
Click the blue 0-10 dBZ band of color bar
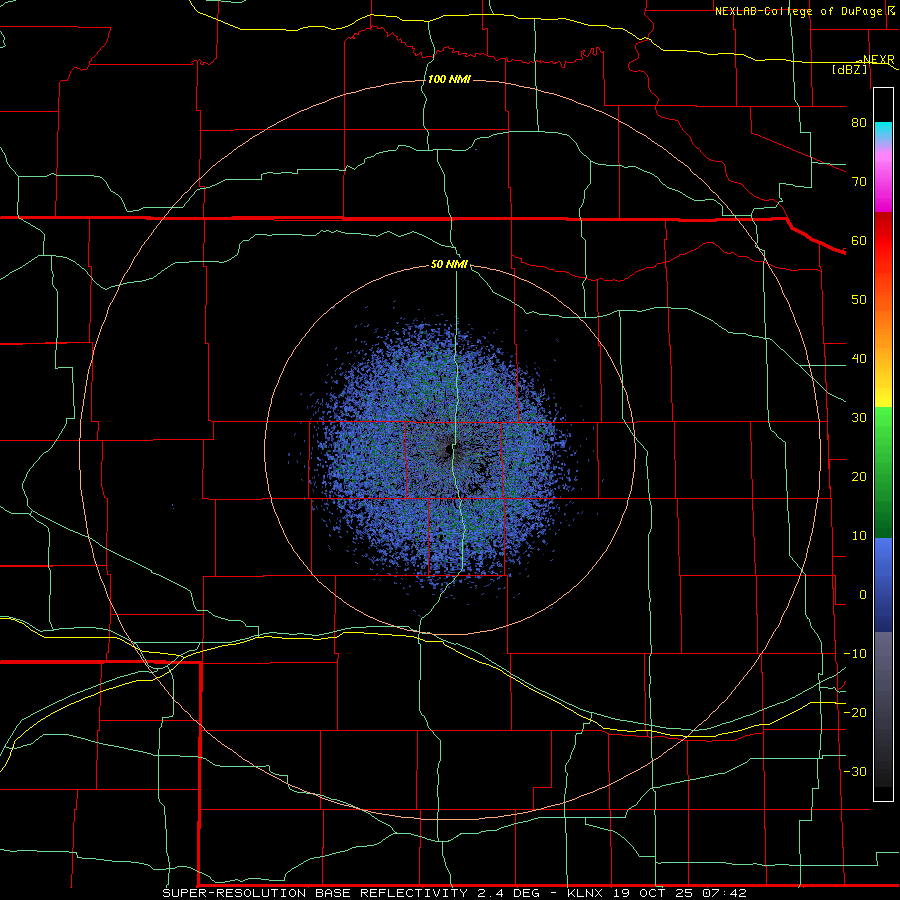(883, 565)
